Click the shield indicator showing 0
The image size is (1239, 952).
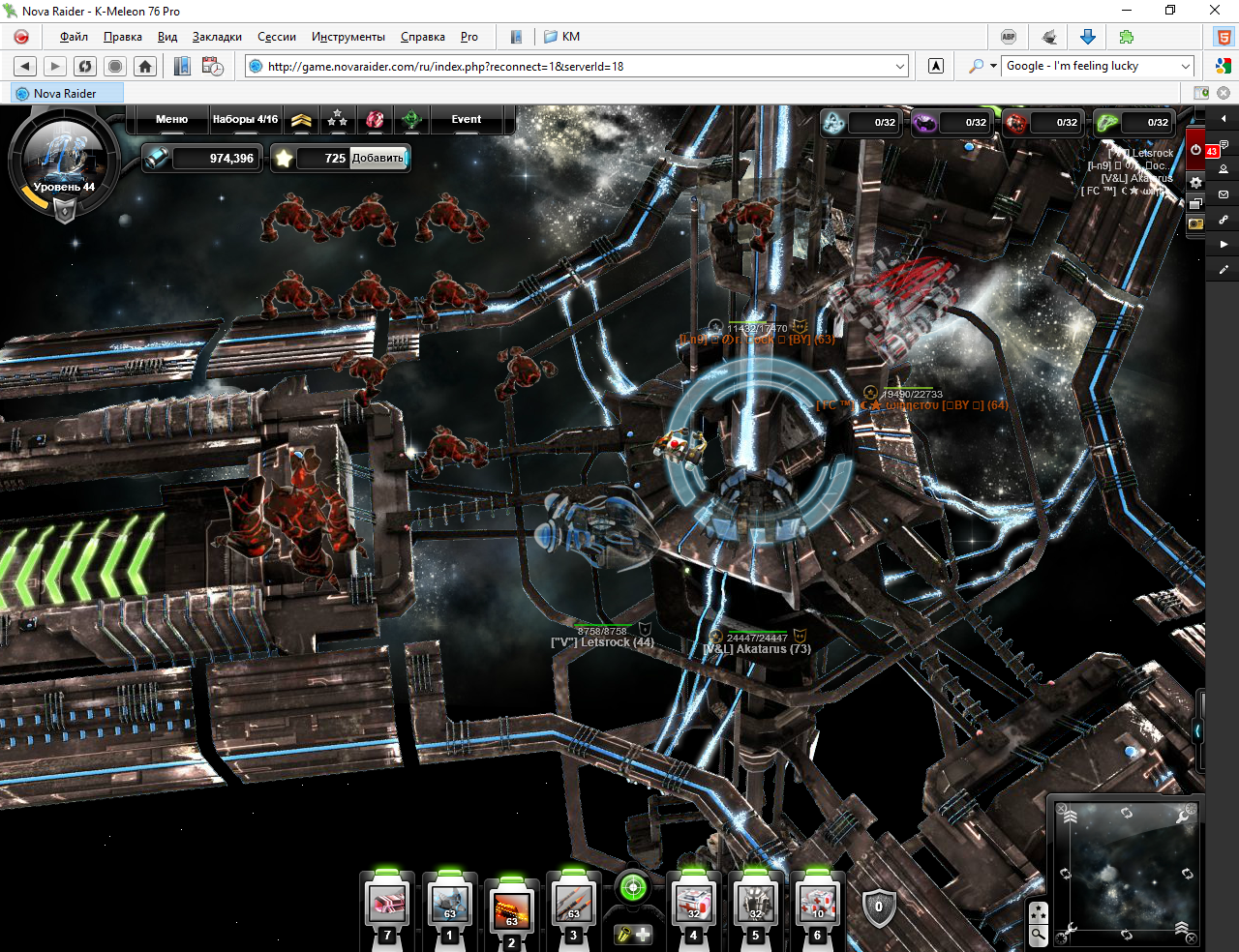(879, 907)
